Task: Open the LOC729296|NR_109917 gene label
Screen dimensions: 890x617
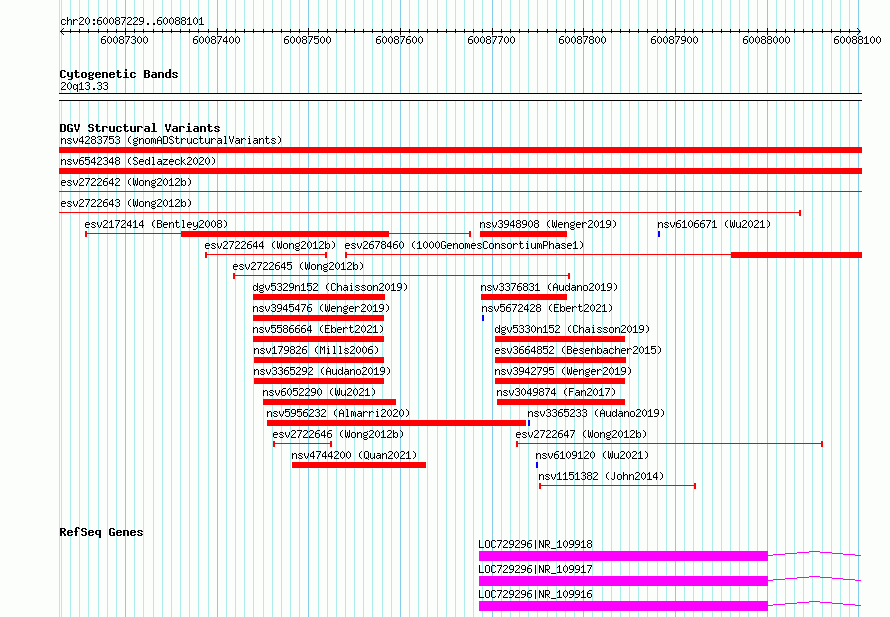Action: click(x=535, y=569)
